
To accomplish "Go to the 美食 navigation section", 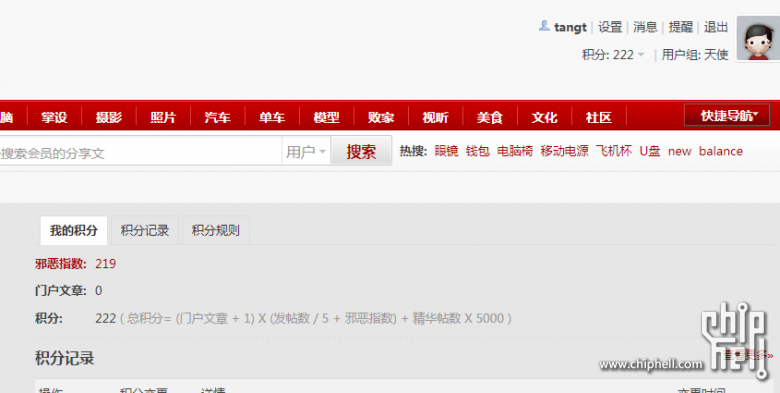I will point(489,117).
